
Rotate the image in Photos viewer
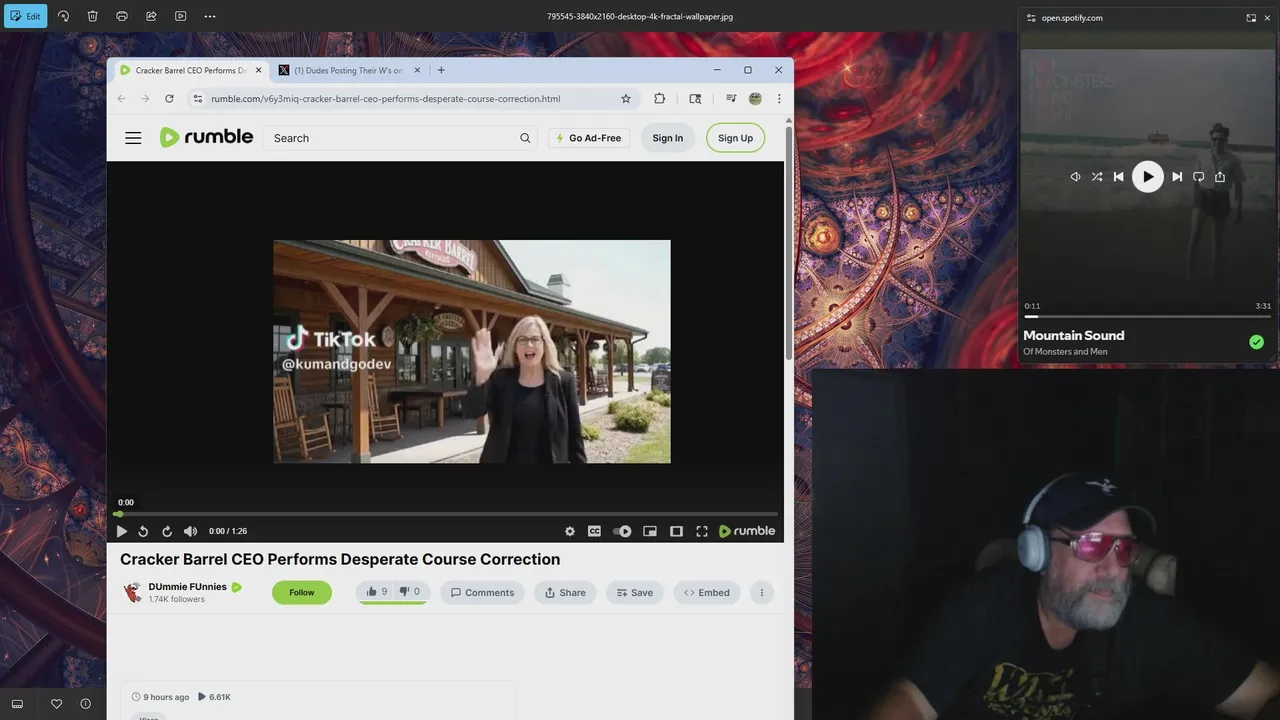click(x=63, y=16)
